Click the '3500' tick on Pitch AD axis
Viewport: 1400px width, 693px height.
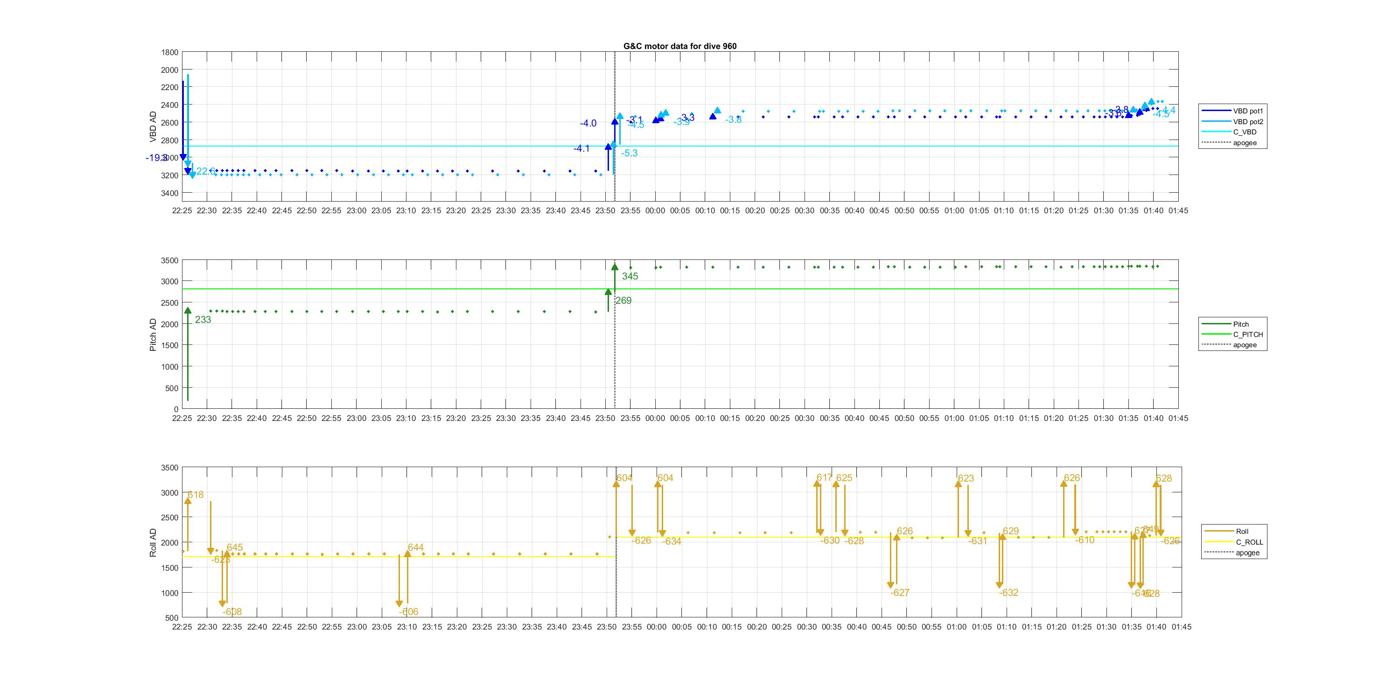169,260
